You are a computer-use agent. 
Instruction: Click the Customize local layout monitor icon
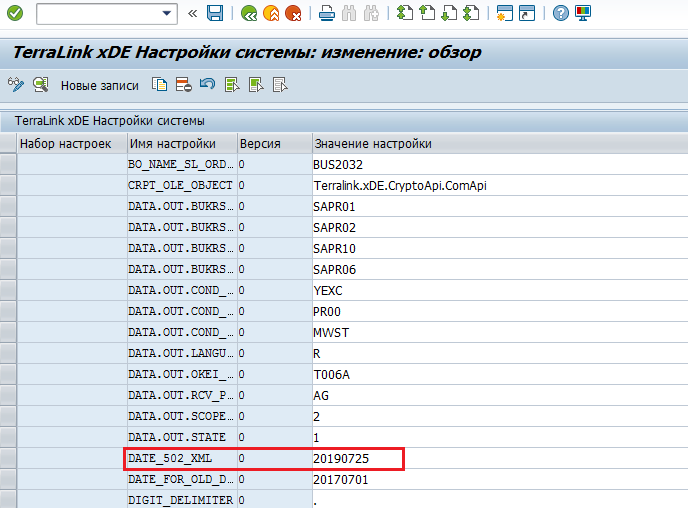[583, 13]
